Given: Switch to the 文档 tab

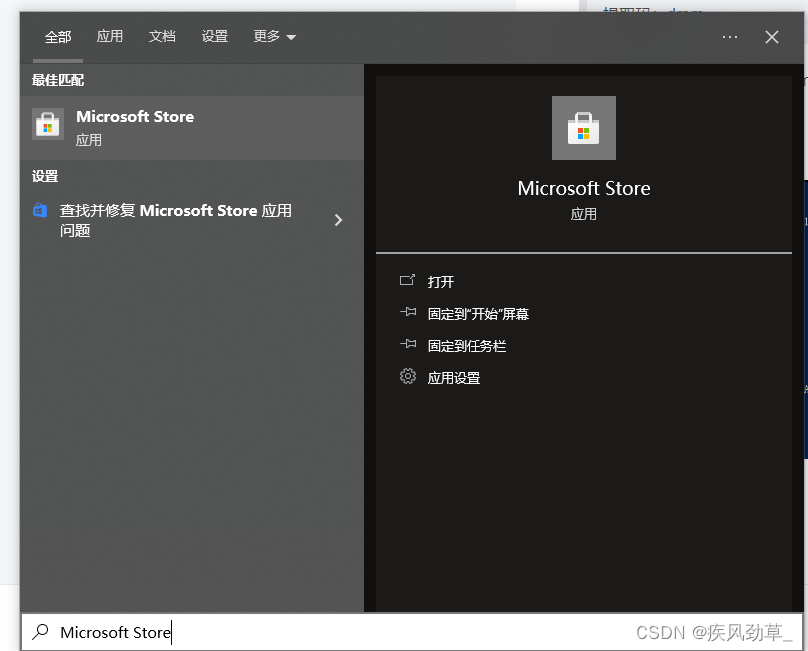Looking at the screenshot, I should 162,37.
